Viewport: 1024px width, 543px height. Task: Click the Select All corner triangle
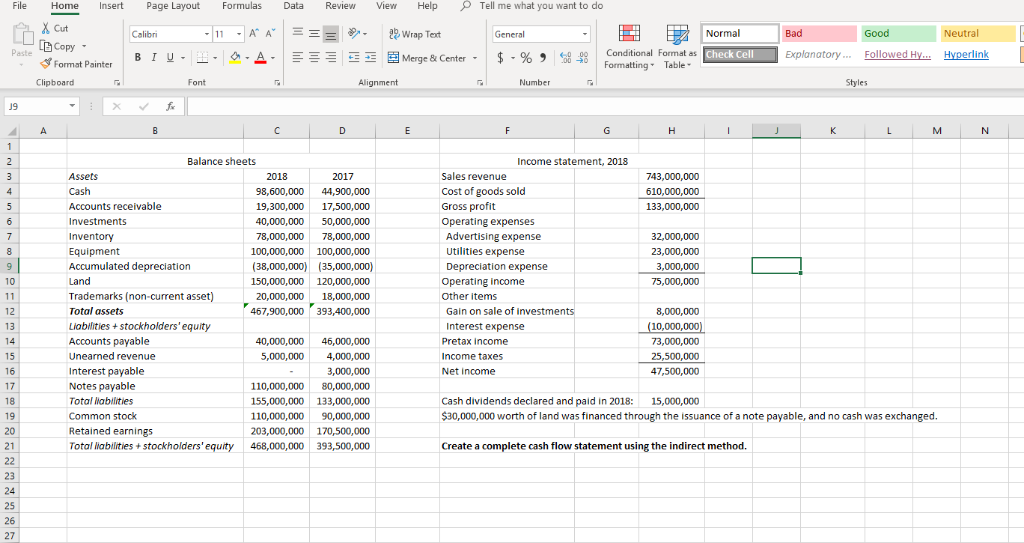coord(10,131)
